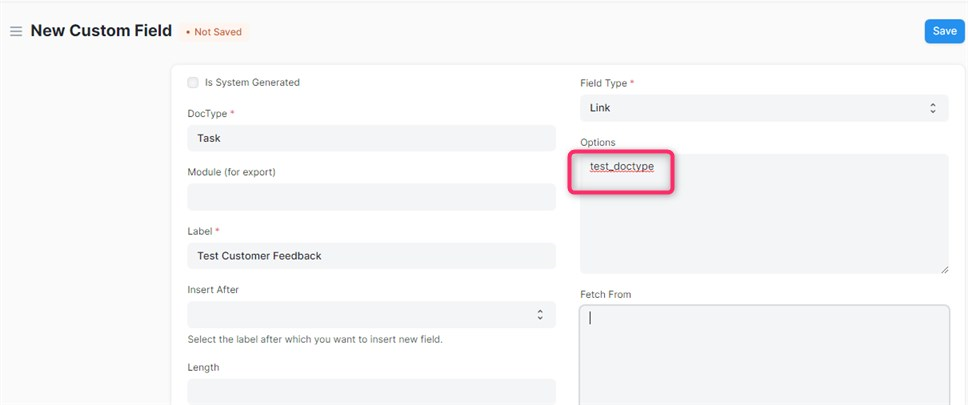Click the New Custom Field page title
The width and height of the screenshot is (968, 405).
coord(101,31)
